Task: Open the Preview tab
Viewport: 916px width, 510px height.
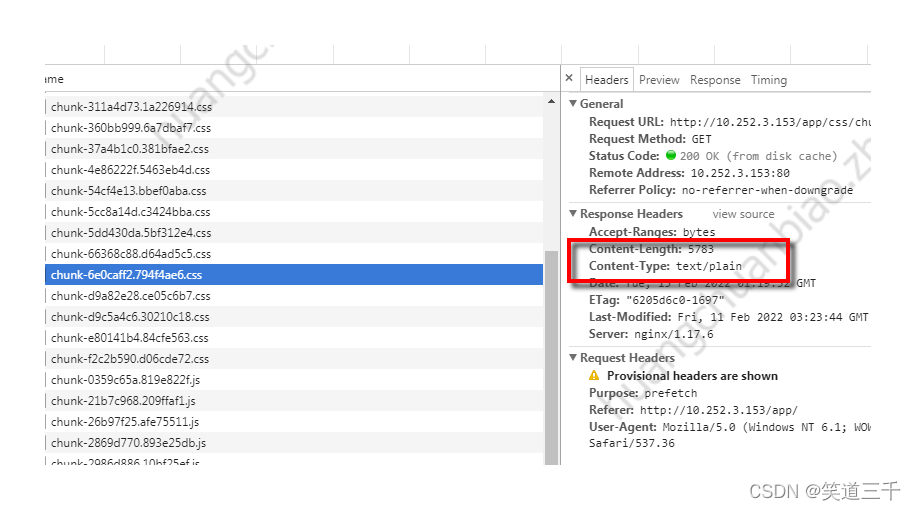Action: pyautogui.click(x=659, y=80)
